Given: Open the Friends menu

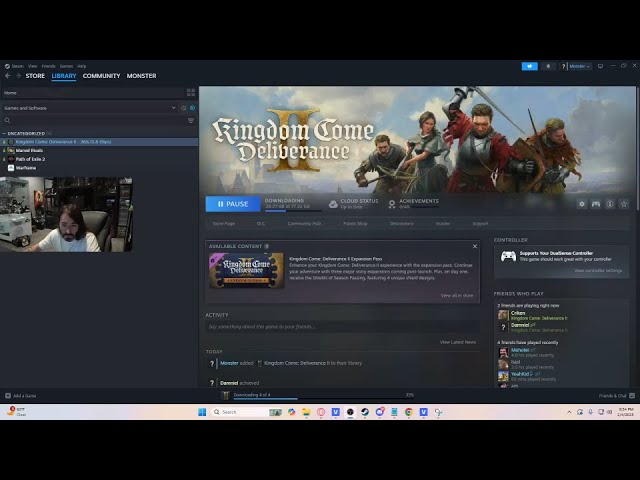Looking at the screenshot, I should [x=49, y=66].
